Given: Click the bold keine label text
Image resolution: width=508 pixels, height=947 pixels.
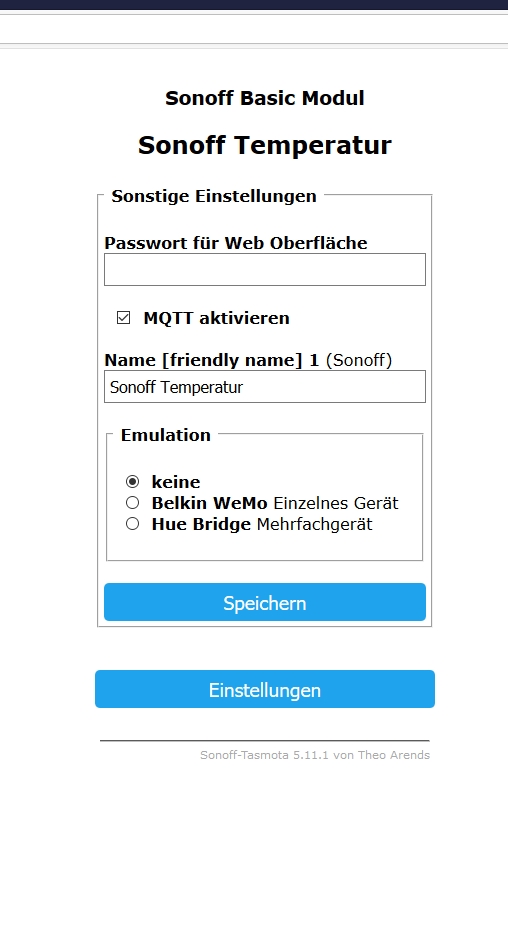Looking at the screenshot, I should [x=176, y=482].
